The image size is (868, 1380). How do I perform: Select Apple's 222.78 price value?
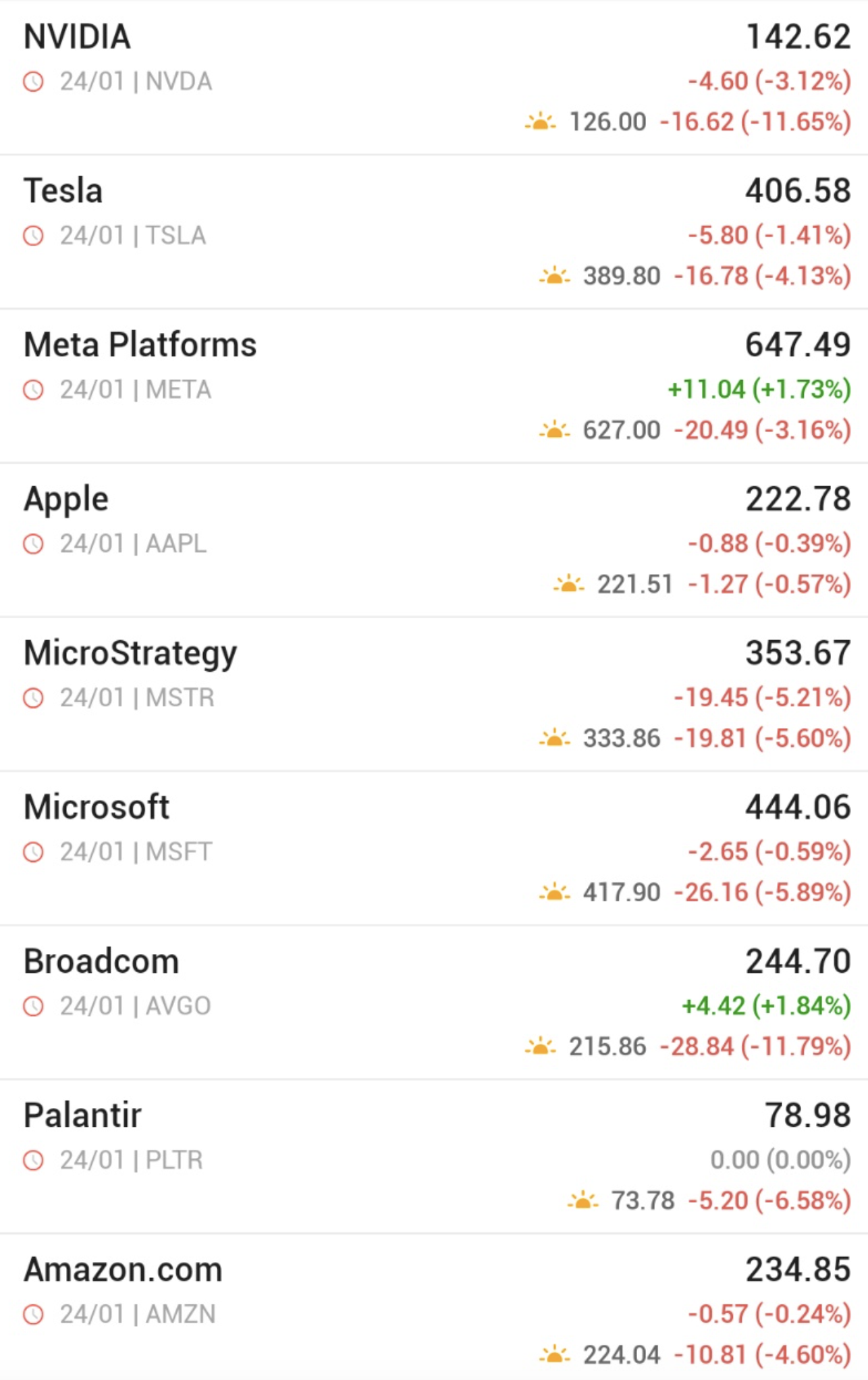(x=798, y=499)
